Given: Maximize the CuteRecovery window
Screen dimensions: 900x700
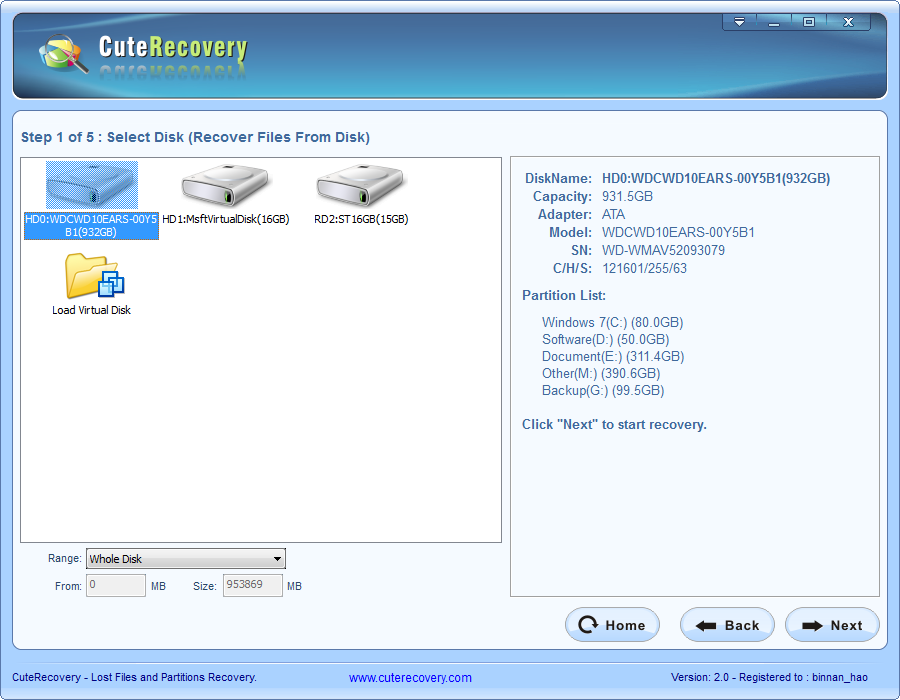Looking at the screenshot, I should [x=809, y=22].
